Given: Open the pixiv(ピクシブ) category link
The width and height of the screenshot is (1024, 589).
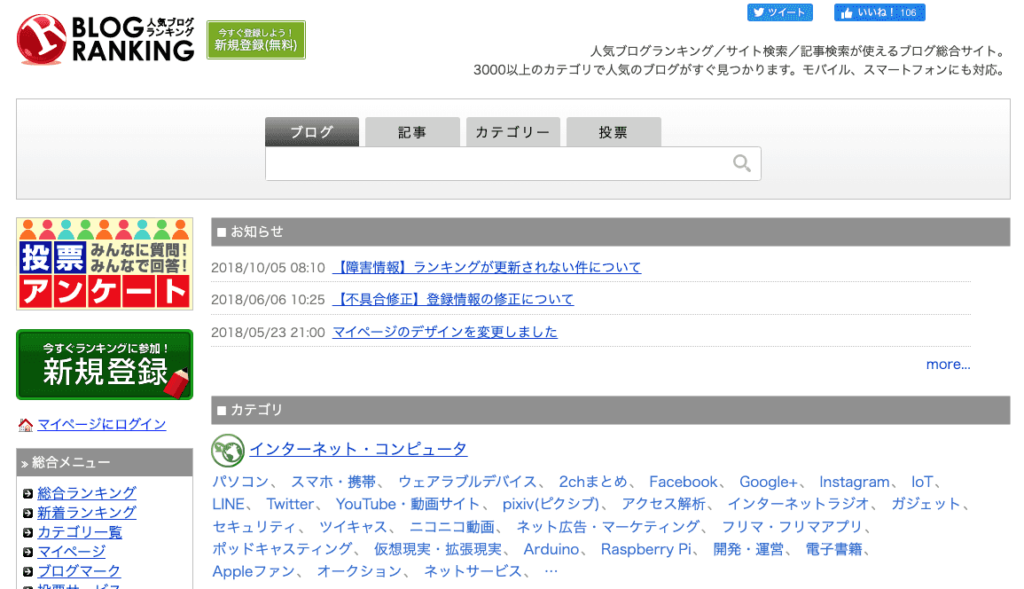Looking at the screenshot, I should [x=551, y=504].
